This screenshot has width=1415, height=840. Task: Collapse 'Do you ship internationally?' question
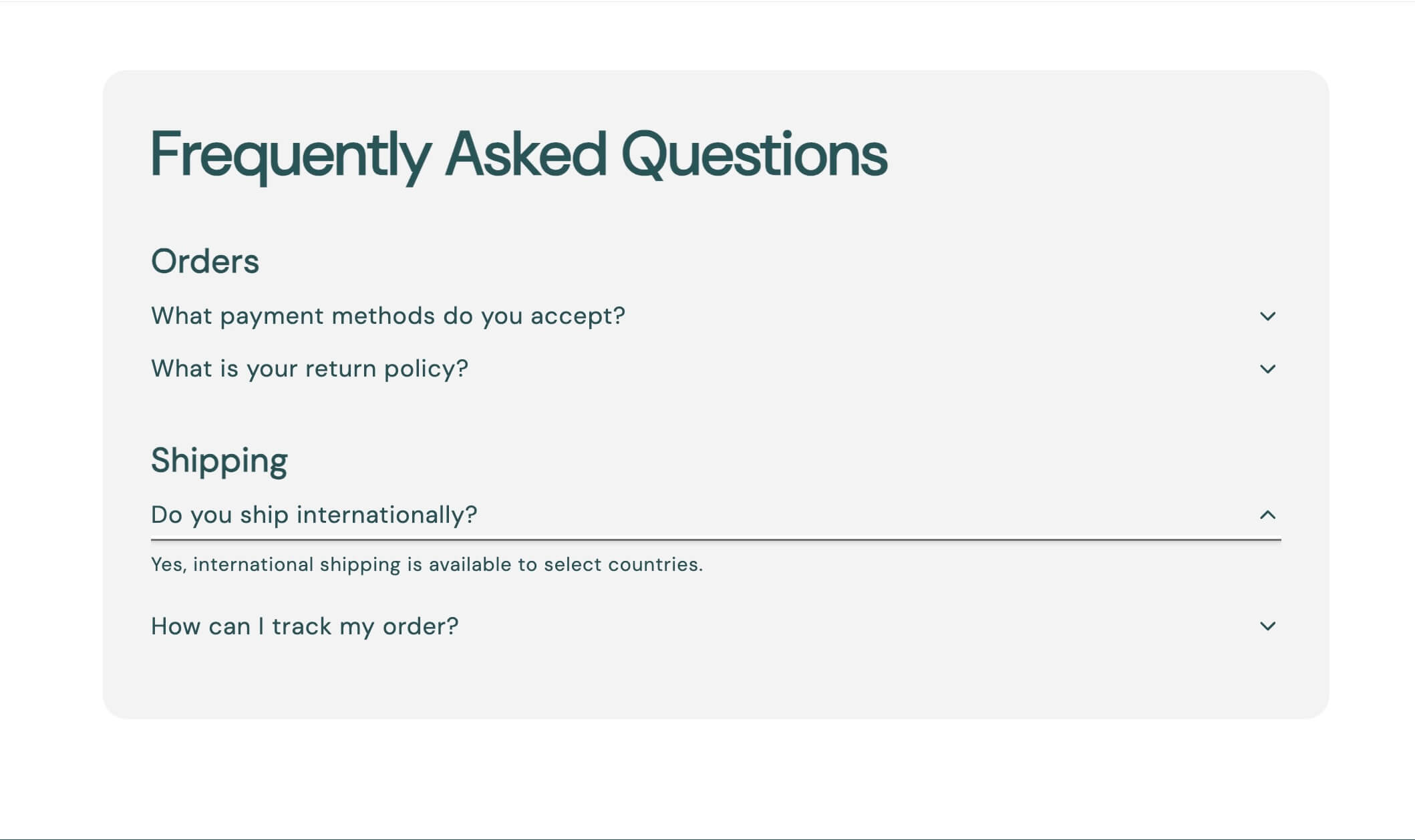(x=716, y=515)
